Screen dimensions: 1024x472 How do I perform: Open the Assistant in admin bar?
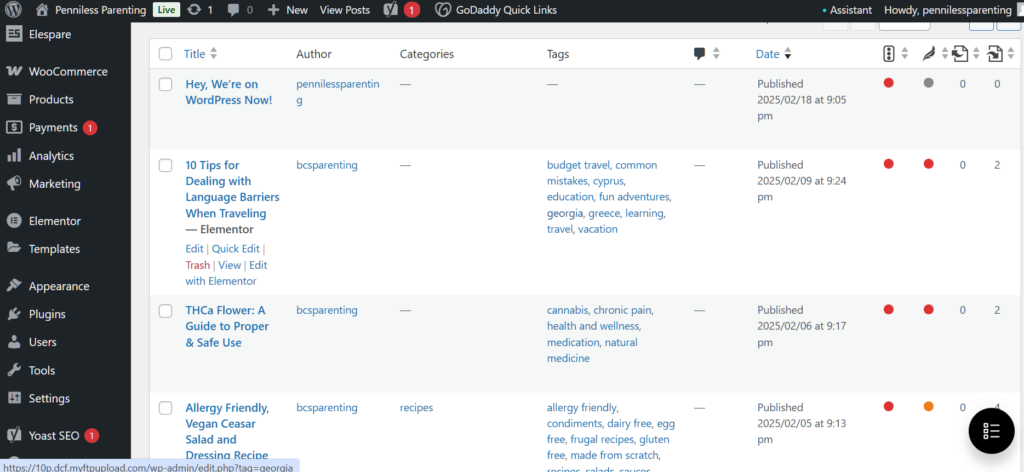coord(847,10)
